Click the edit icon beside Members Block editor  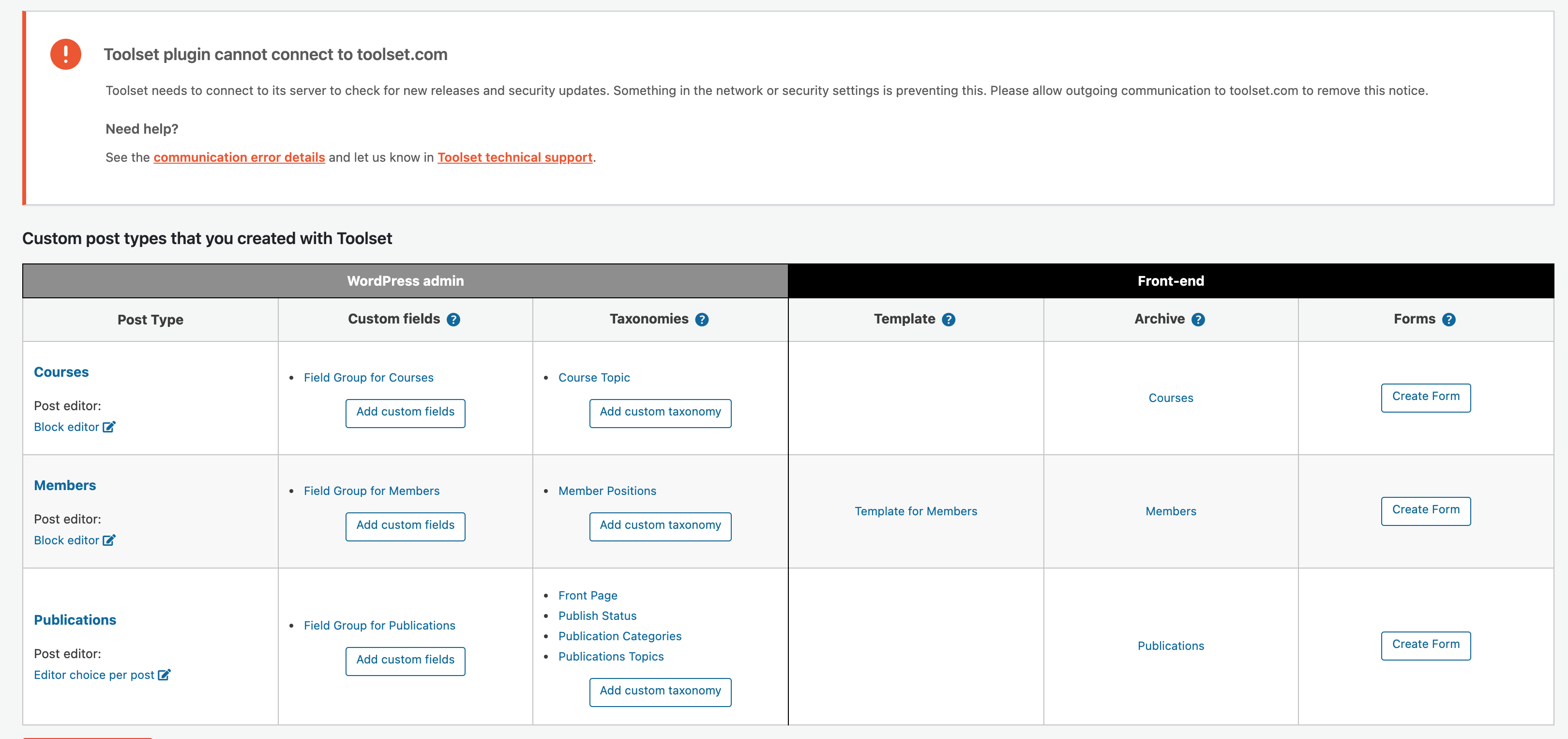(x=109, y=540)
